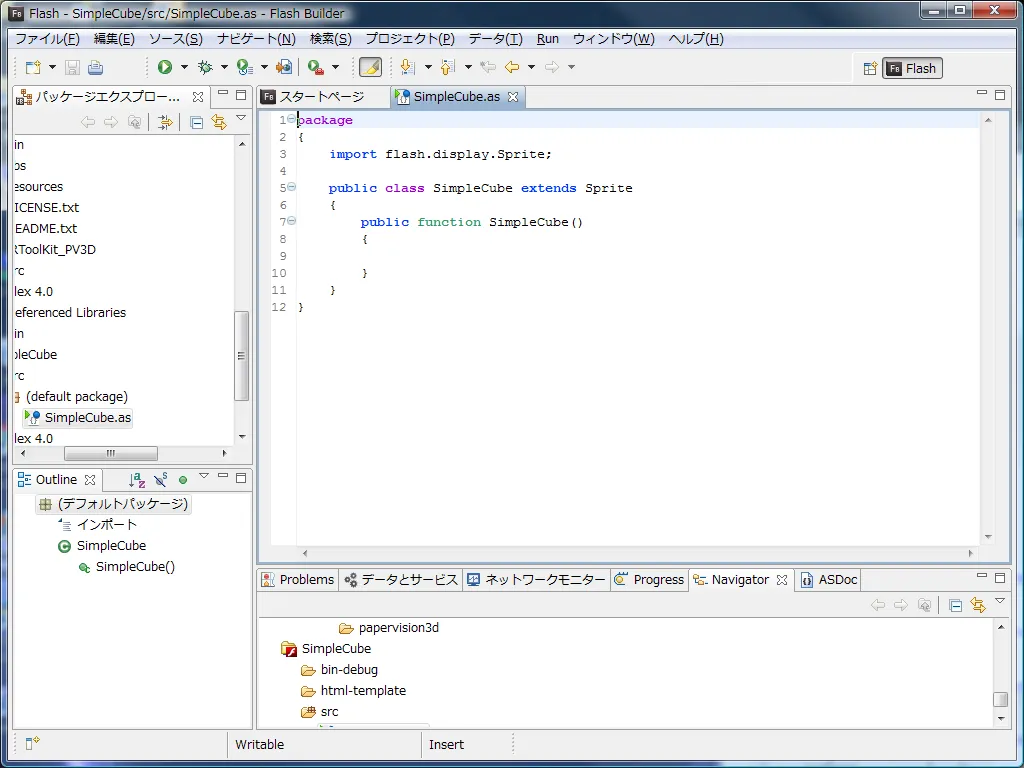Switch to the ASDoc tab
Viewport: 1024px width, 768px height.
[x=829, y=580]
